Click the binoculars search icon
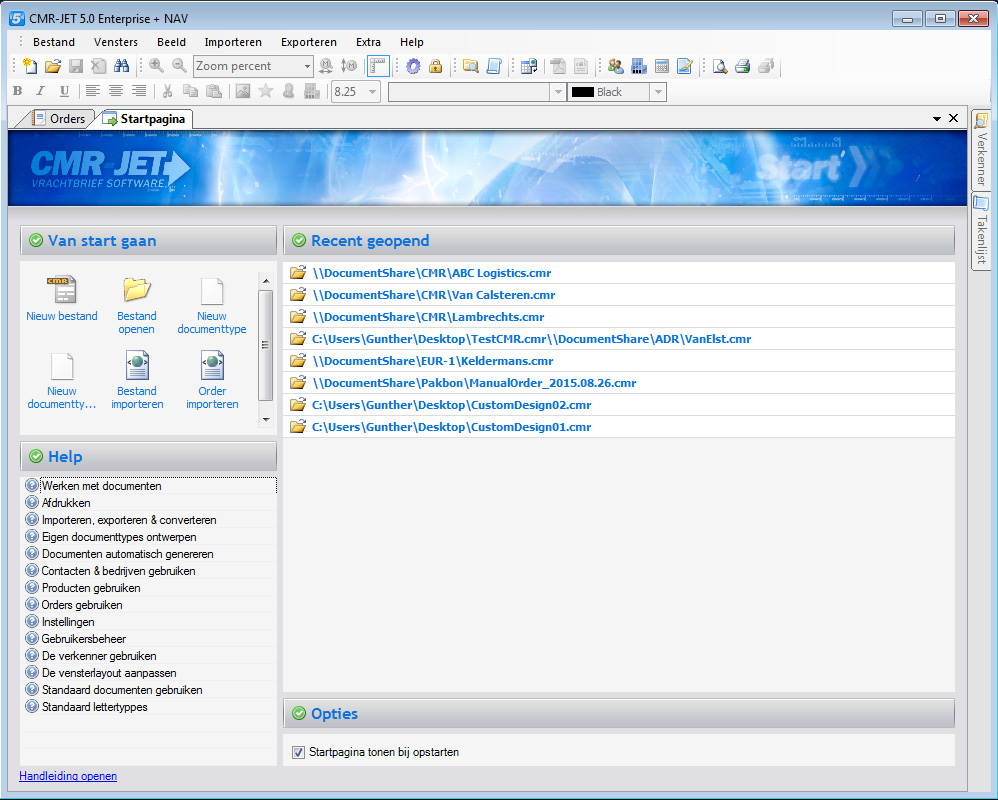 [x=121, y=67]
